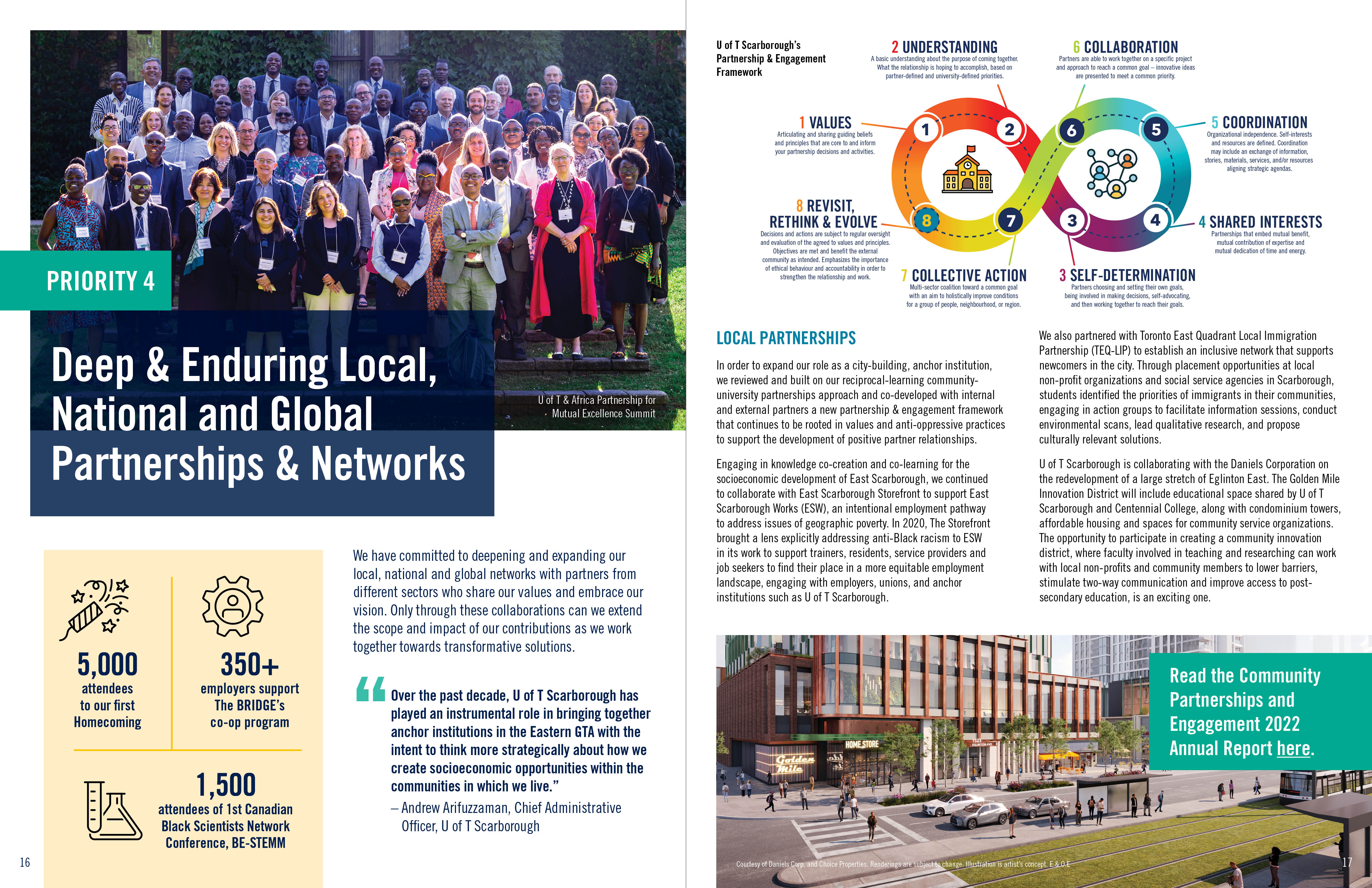Click the school building icon in the infinity loop
Image resolution: width=1372 pixels, height=888 pixels.
pos(967,170)
